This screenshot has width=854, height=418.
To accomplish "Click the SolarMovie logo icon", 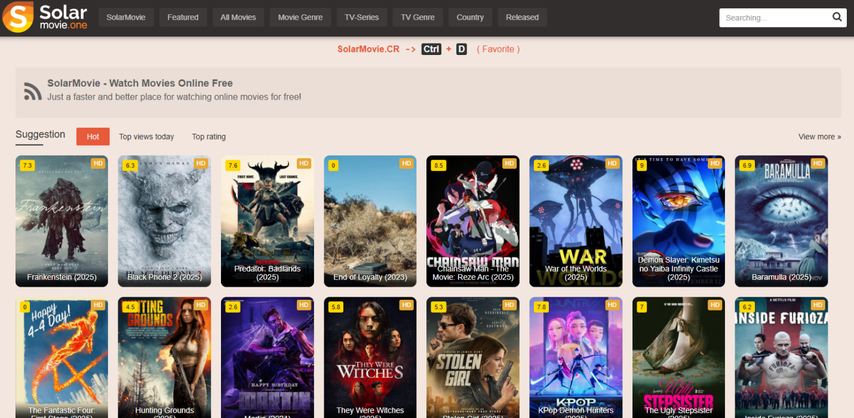I will pyautogui.click(x=17, y=17).
